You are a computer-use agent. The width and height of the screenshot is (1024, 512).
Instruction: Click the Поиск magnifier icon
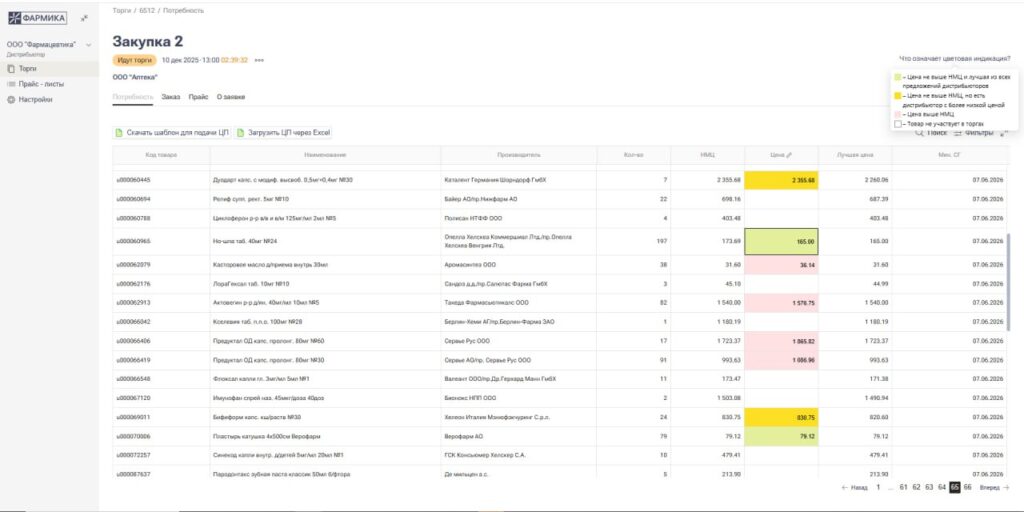(919, 133)
